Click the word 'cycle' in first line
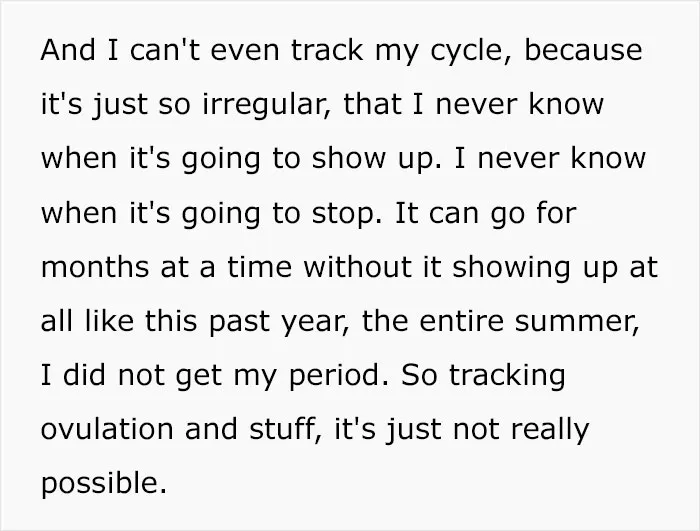 (x=469, y=53)
